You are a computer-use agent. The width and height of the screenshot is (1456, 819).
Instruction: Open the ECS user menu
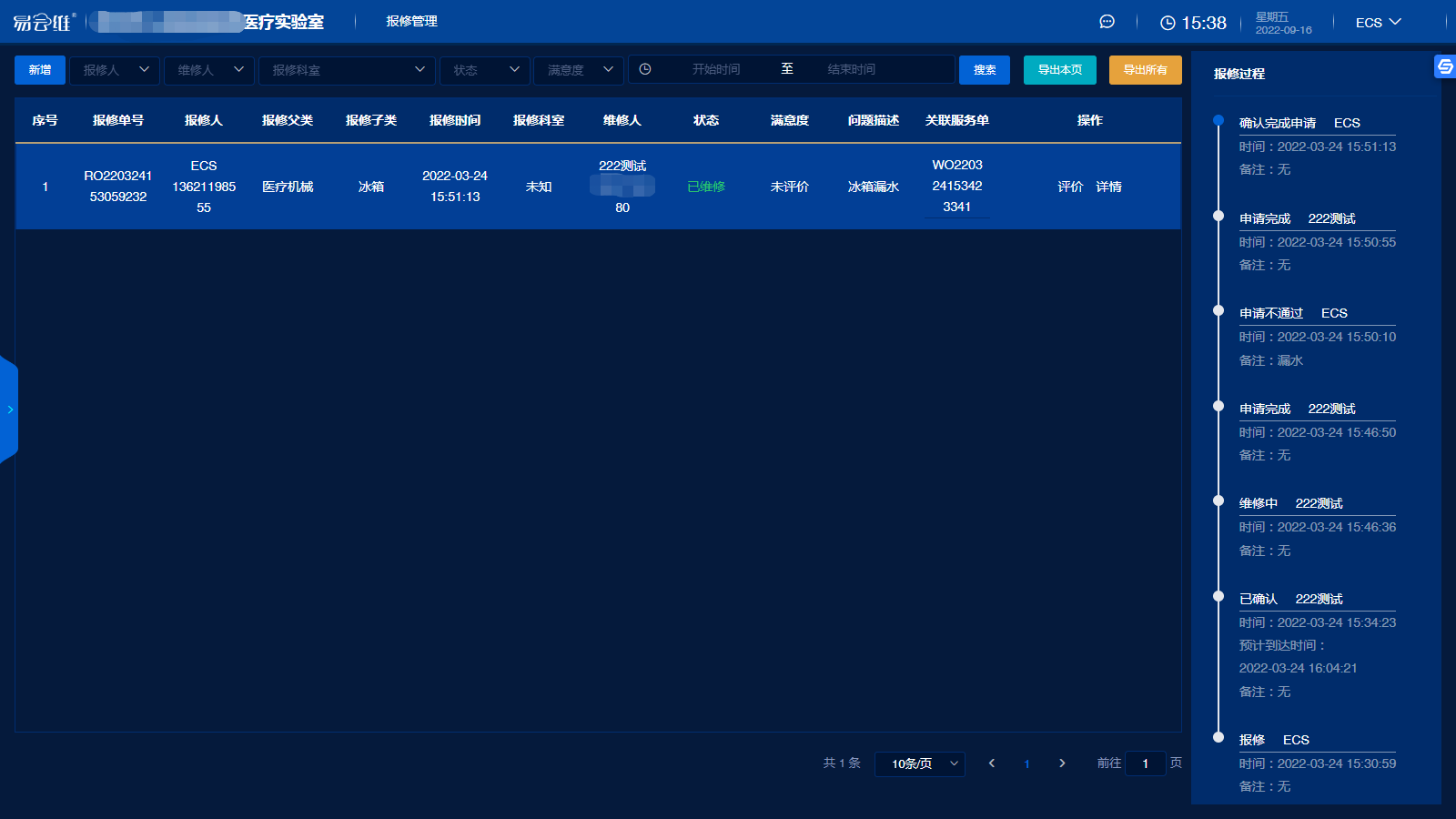click(1378, 23)
